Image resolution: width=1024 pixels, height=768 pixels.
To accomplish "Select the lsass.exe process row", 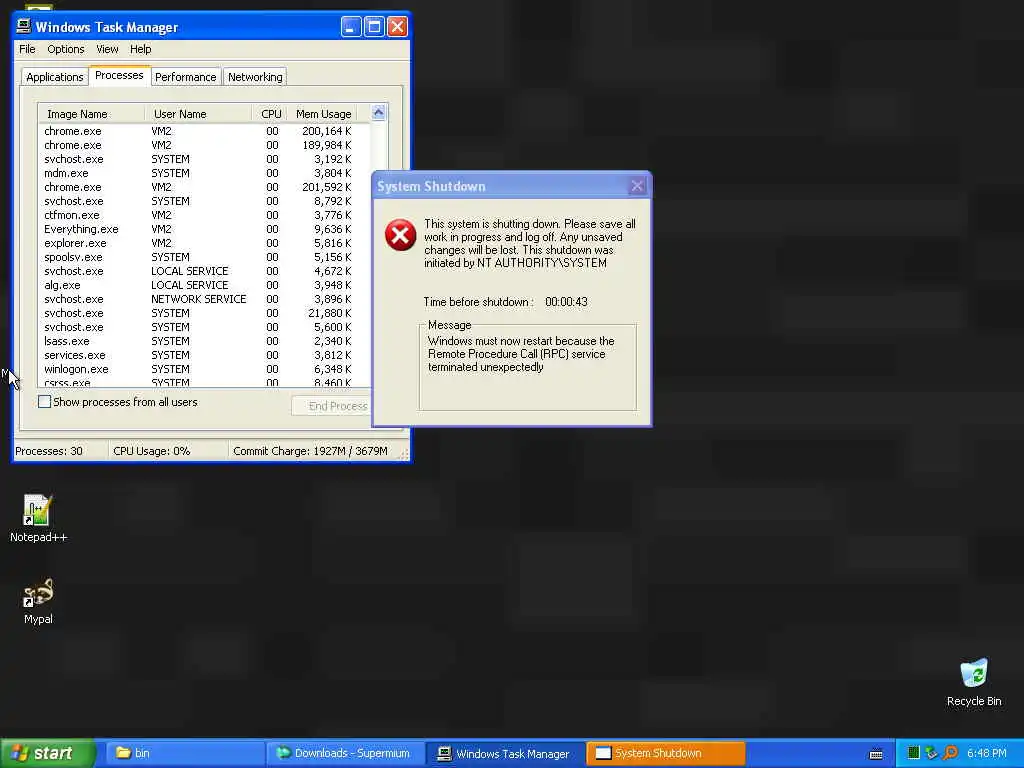I will [204, 341].
